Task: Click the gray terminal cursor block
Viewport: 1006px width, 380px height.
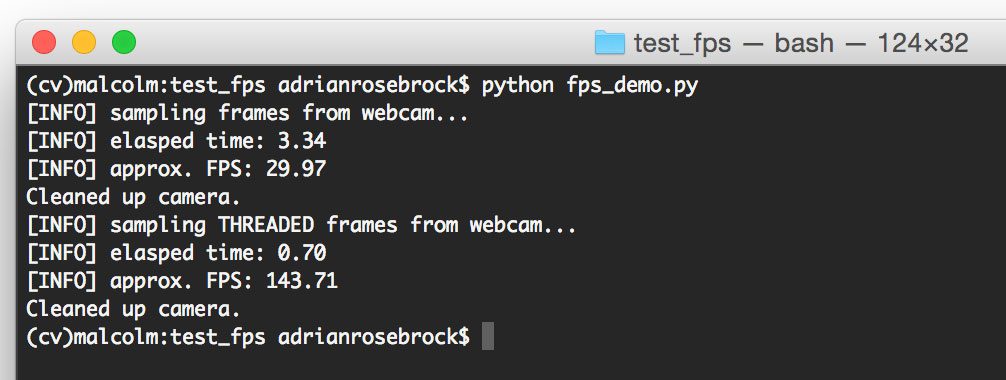Action: coord(488,336)
